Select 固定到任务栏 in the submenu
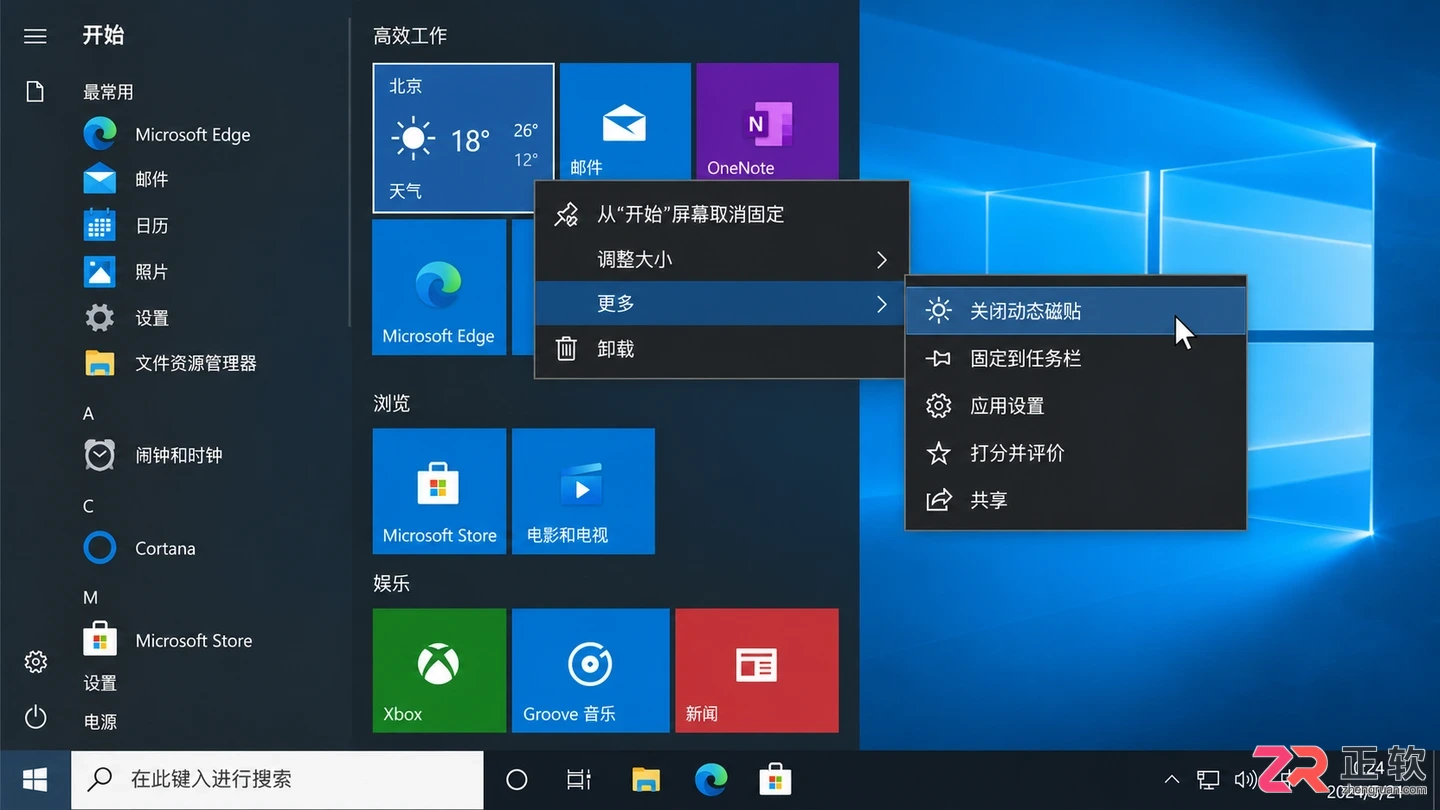Image resolution: width=1440 pixels, height=810 pixels. click(1076, 358)
